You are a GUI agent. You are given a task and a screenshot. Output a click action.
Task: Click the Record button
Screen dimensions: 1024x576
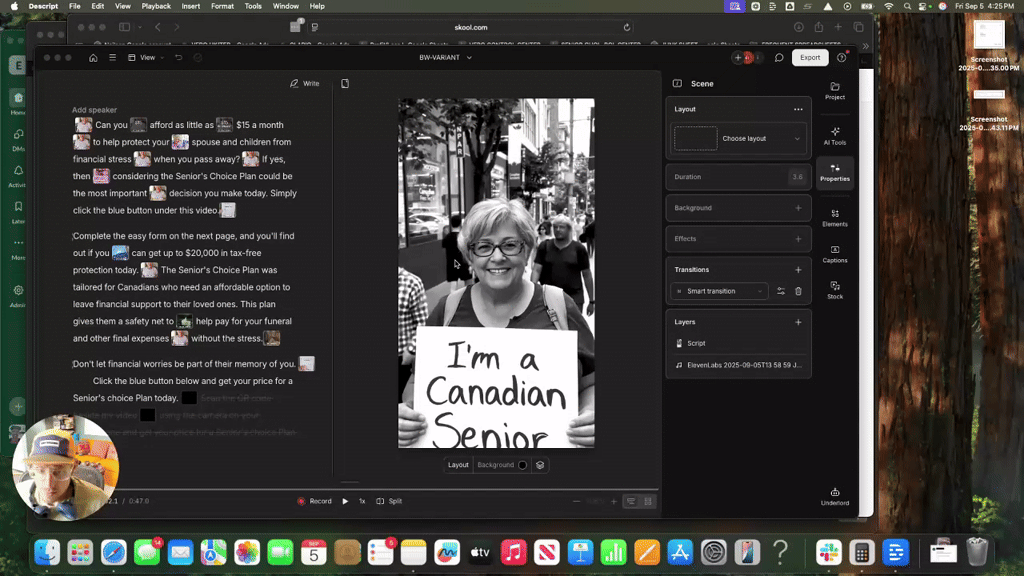point(314,502)
